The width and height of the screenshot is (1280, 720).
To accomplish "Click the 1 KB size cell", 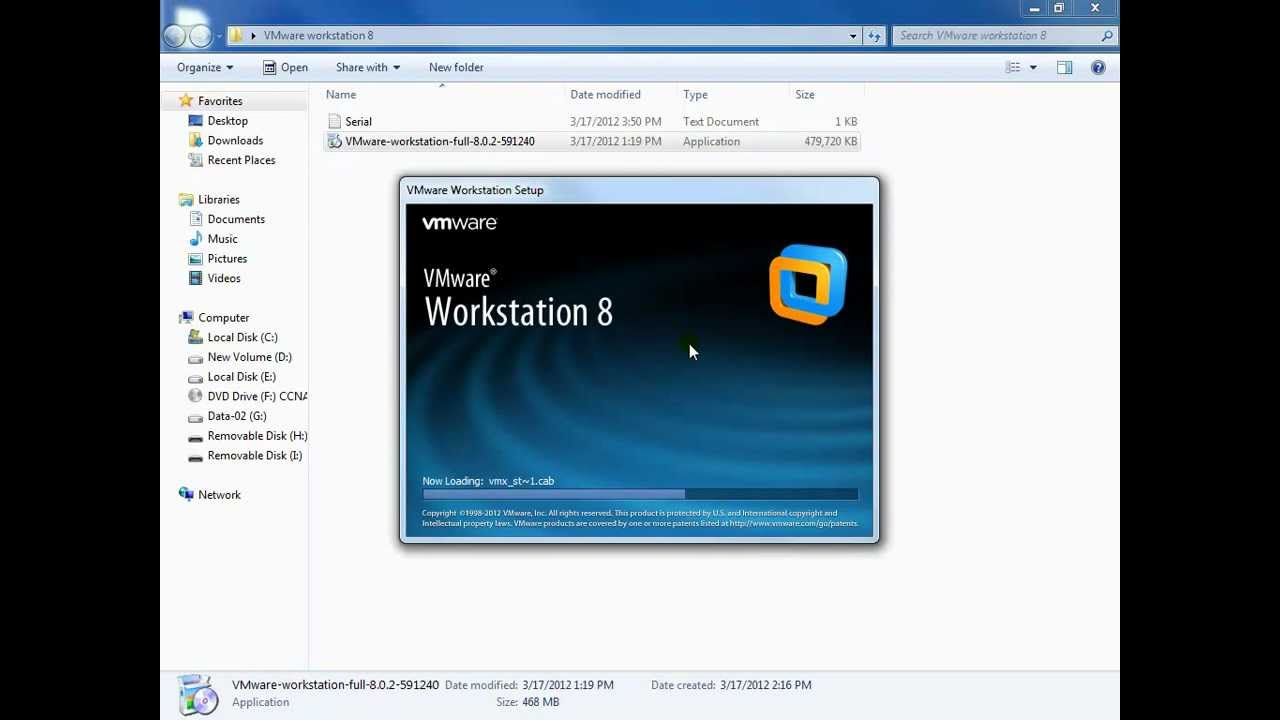I will click(846, 122).
